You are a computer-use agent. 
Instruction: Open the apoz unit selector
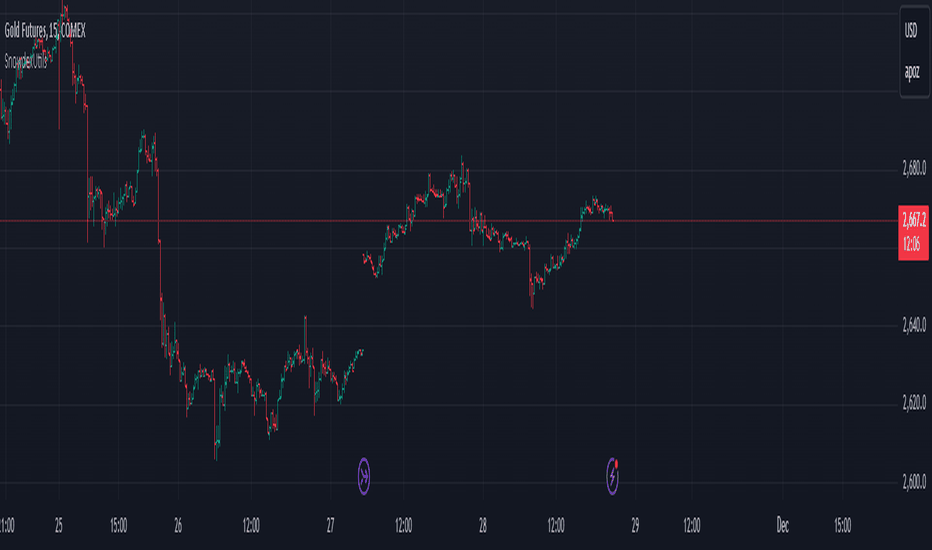pos(912,73)
